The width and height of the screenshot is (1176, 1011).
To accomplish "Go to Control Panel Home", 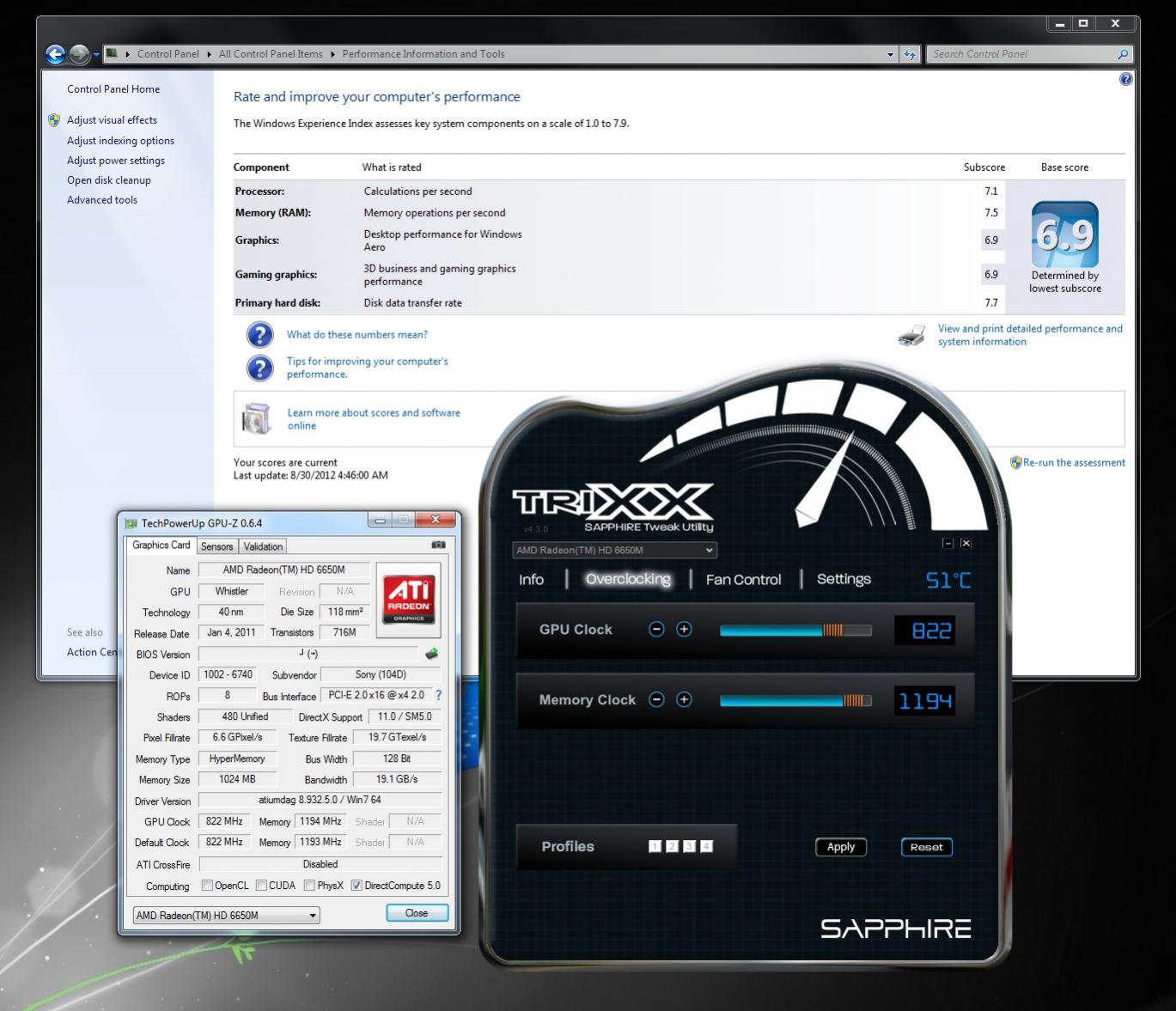I will 113,89.
